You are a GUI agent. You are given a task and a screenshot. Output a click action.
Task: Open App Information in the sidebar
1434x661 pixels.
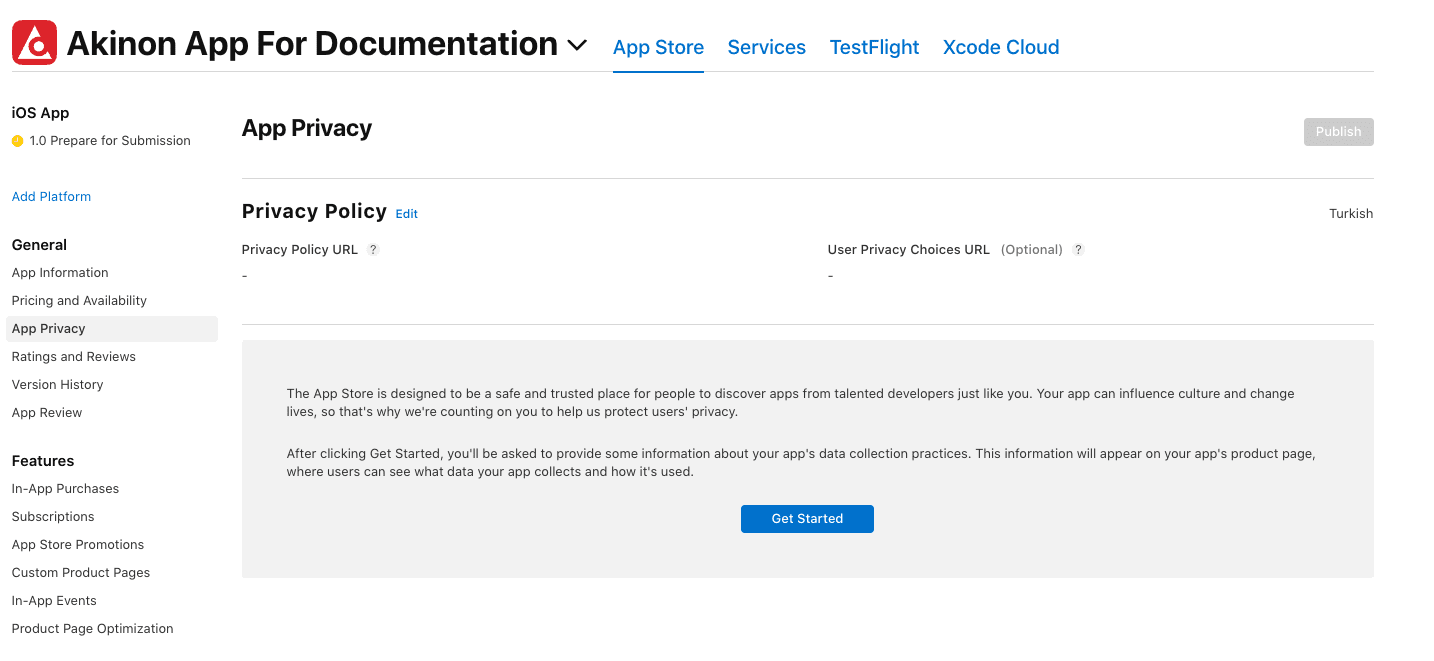(x=60, y=273)
